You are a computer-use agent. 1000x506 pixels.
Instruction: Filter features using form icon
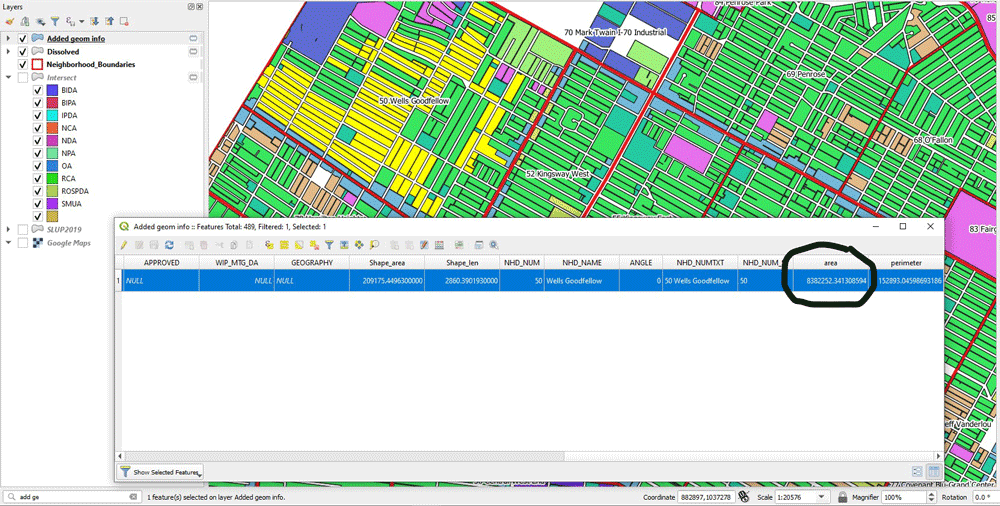pyautogui.click(x=329, y=244)
